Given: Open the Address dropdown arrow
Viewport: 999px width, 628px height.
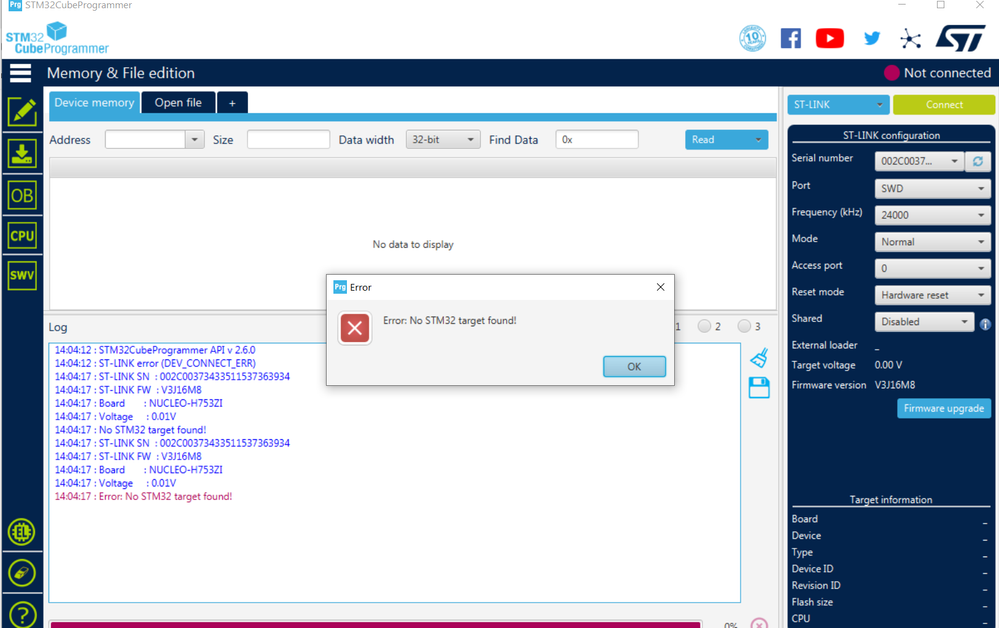Looking at the screenshot, I should point(194,139).
